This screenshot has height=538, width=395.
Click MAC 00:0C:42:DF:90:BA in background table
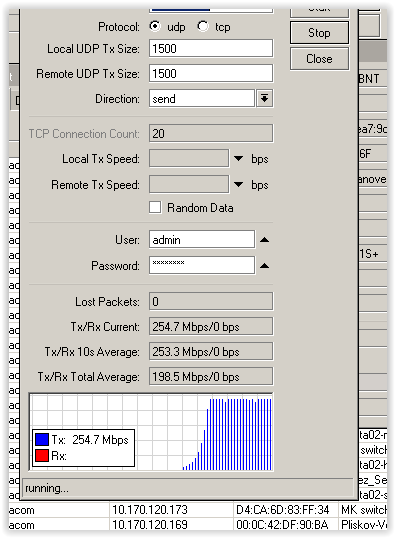coord(282,525)
